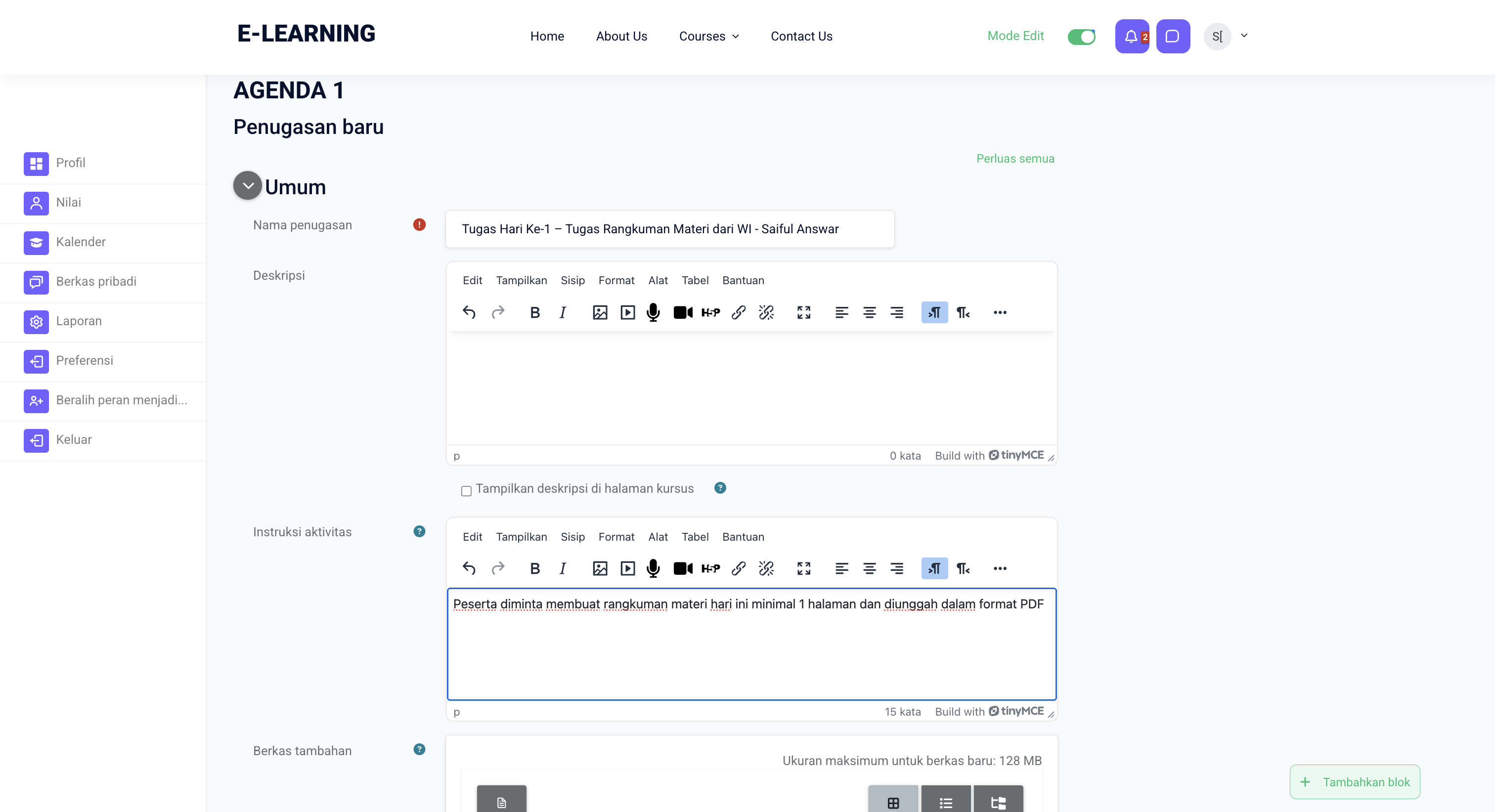This screenshot has width=1495, height=812.
Task: Click the undo arrow in Instruksi aktivitas editor
Action: click(x=469, y=568)
